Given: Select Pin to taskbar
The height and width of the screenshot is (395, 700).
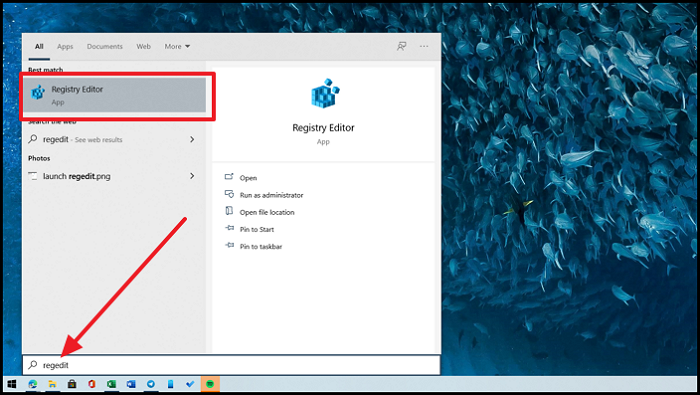Looking at the screenshot, I should click(x=261, y=246).
